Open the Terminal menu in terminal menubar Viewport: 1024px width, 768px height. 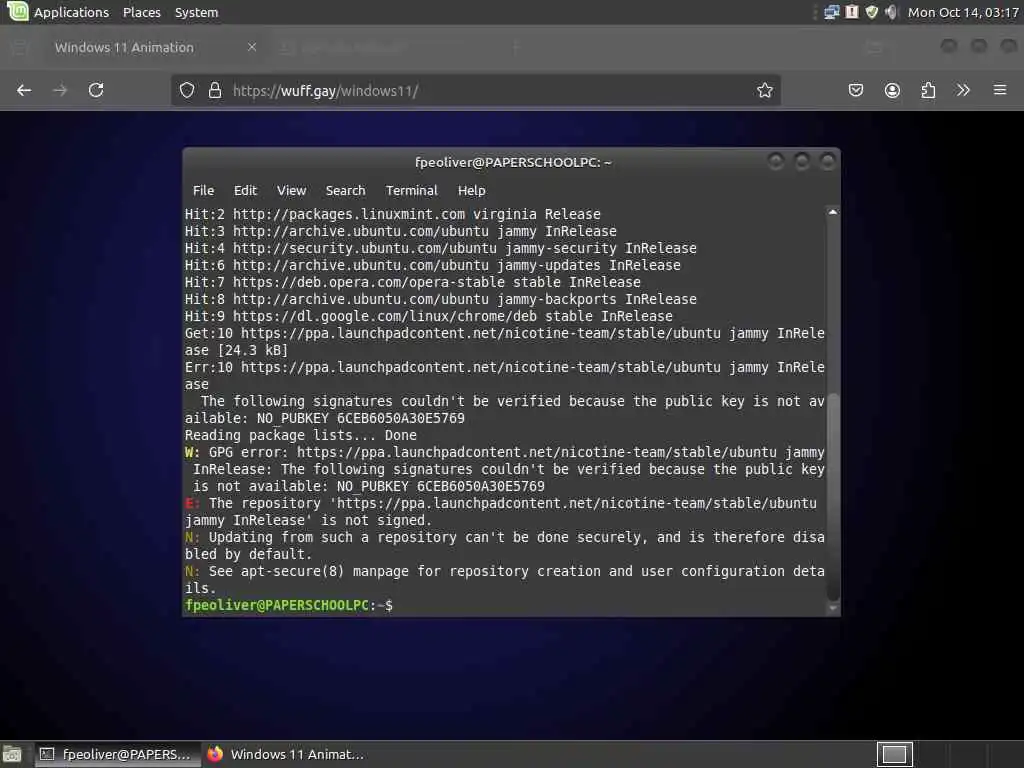[411, 191]
